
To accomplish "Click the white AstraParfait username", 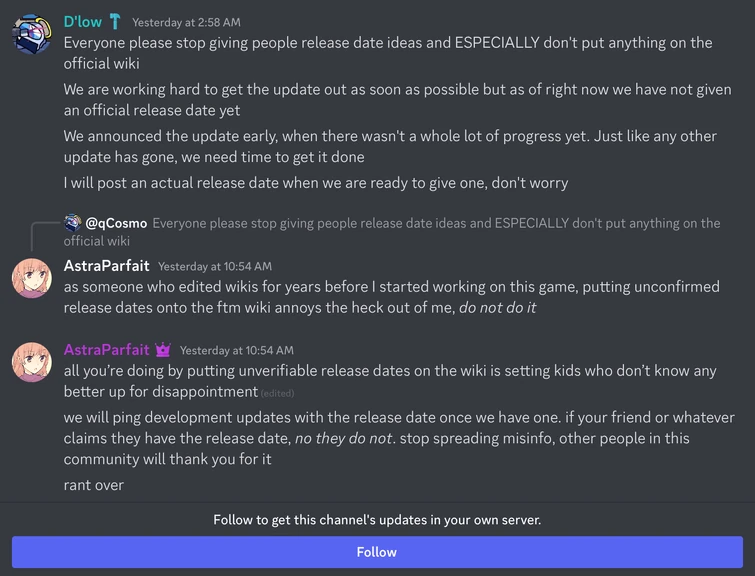I will (106, 266).
